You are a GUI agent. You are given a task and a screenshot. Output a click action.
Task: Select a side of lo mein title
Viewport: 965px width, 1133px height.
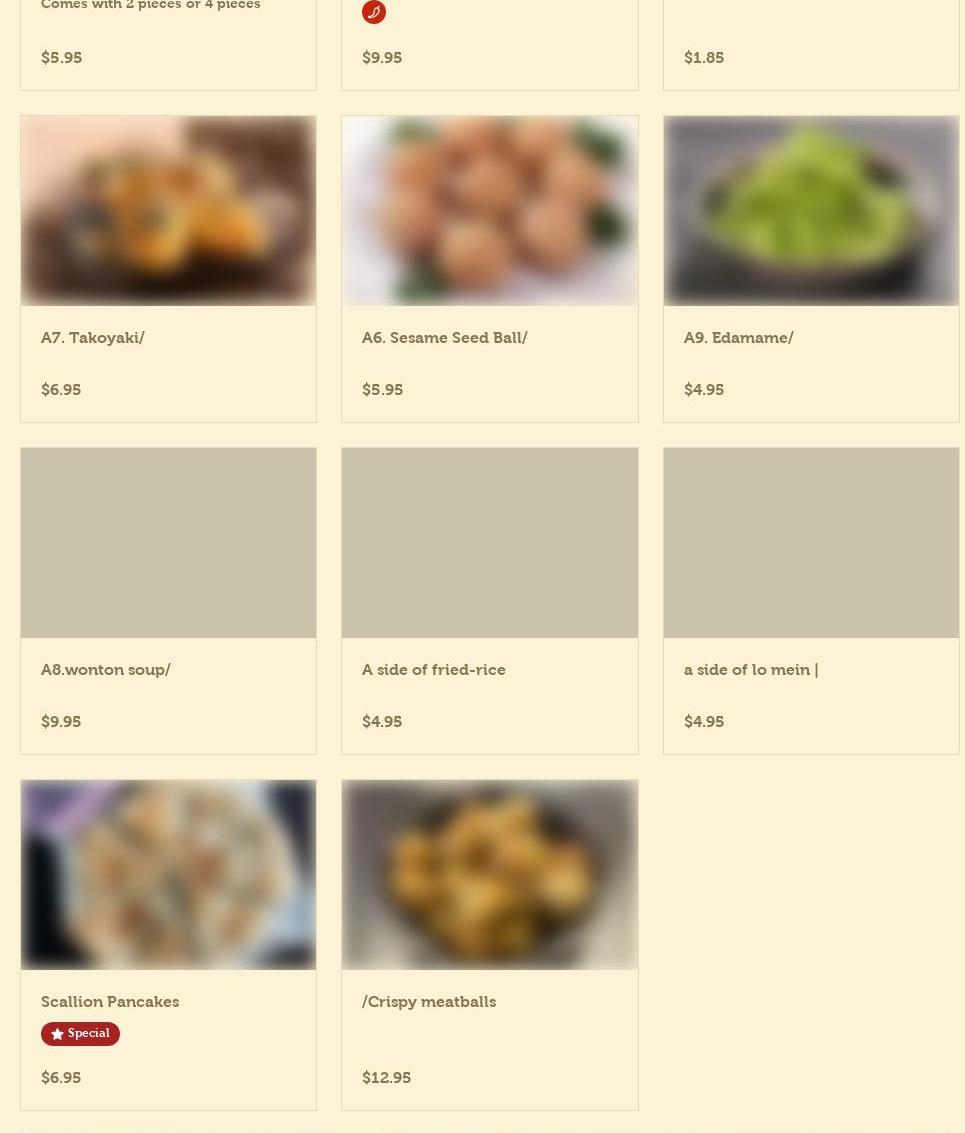[x=751, y=670]
